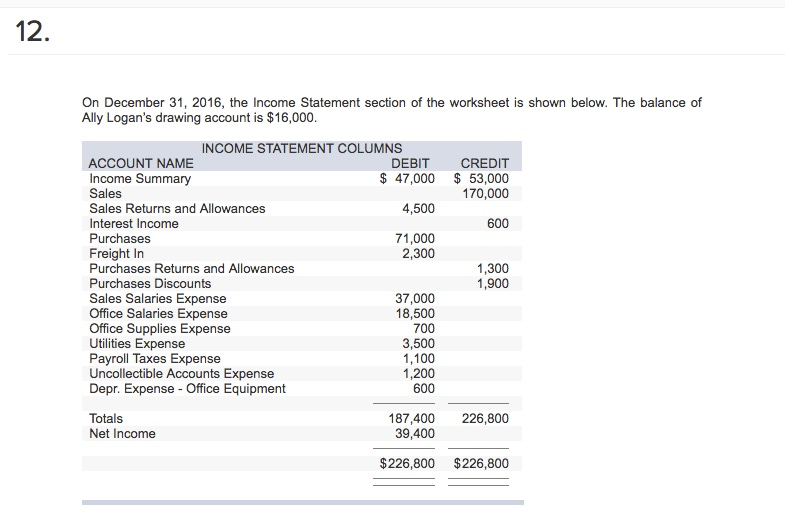Select the Office Supplies Expense label

tap(160, 329)
